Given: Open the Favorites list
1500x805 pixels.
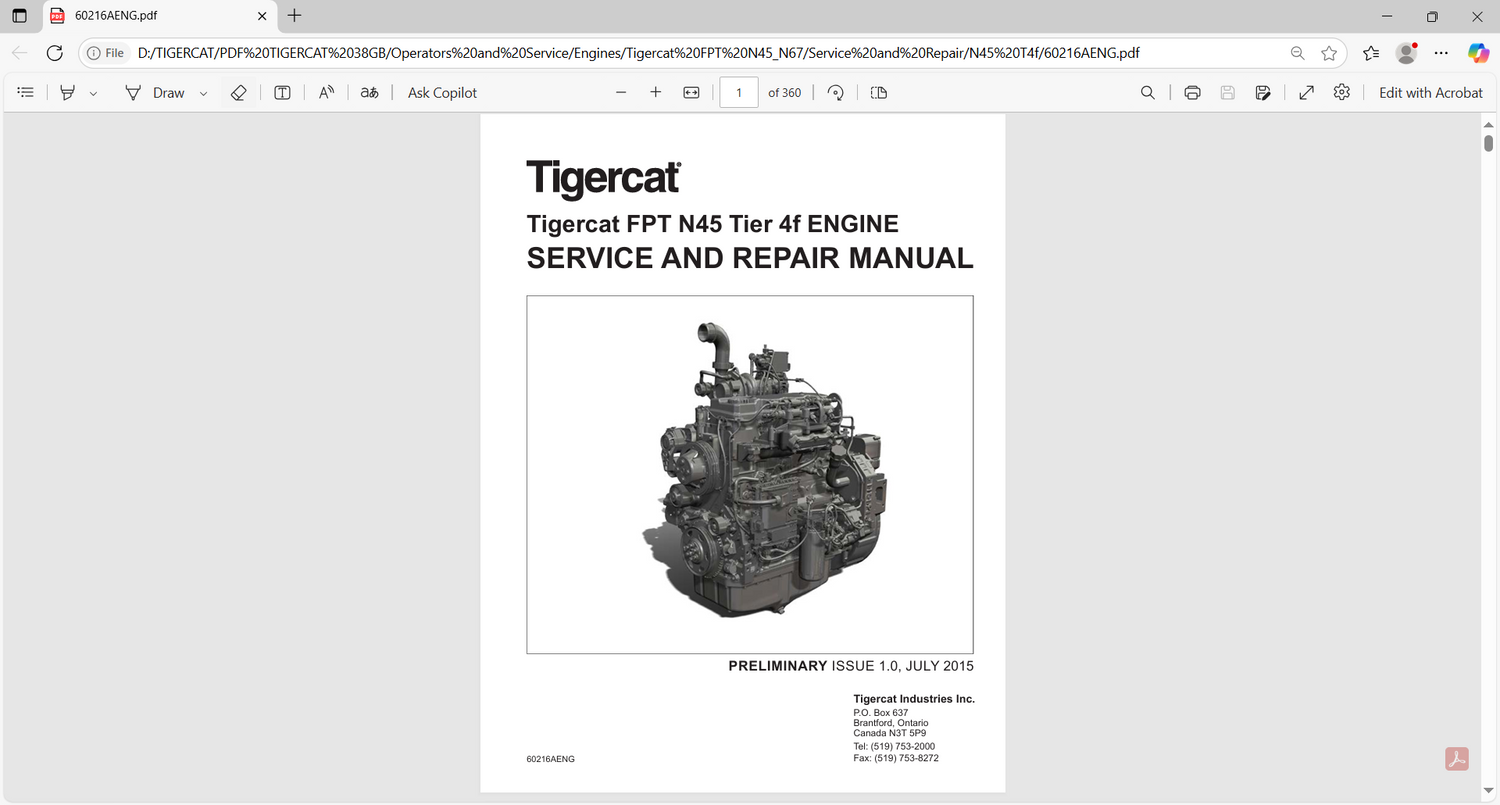Looking at the screenshot, I should coord(1371,53).
